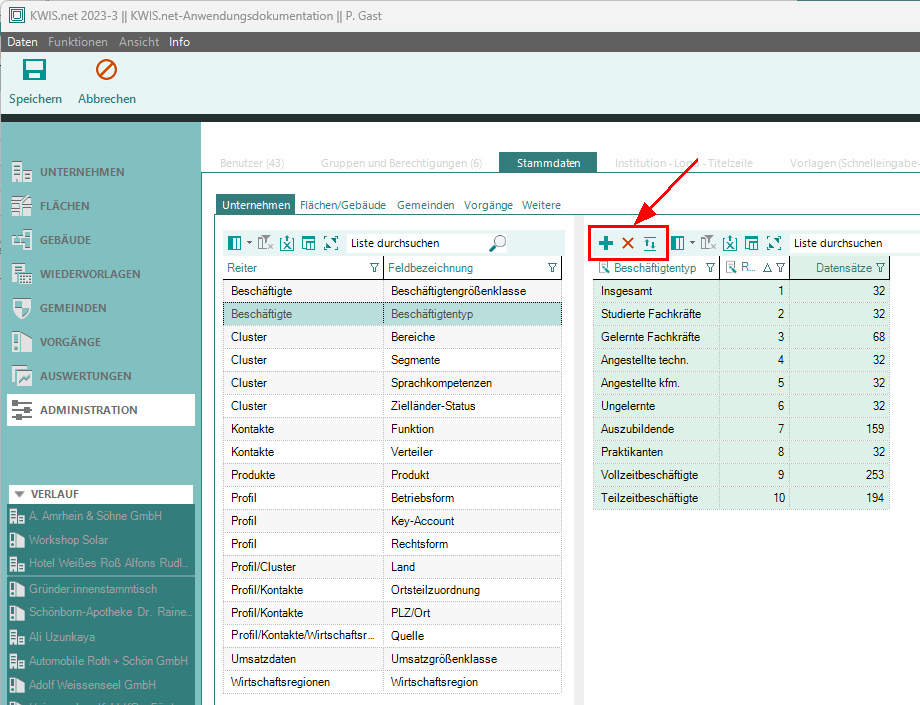Click the Wiedervorlagen sidebar calendar icon
Screen dimensions: 920x705
click(x=22, y=274)
